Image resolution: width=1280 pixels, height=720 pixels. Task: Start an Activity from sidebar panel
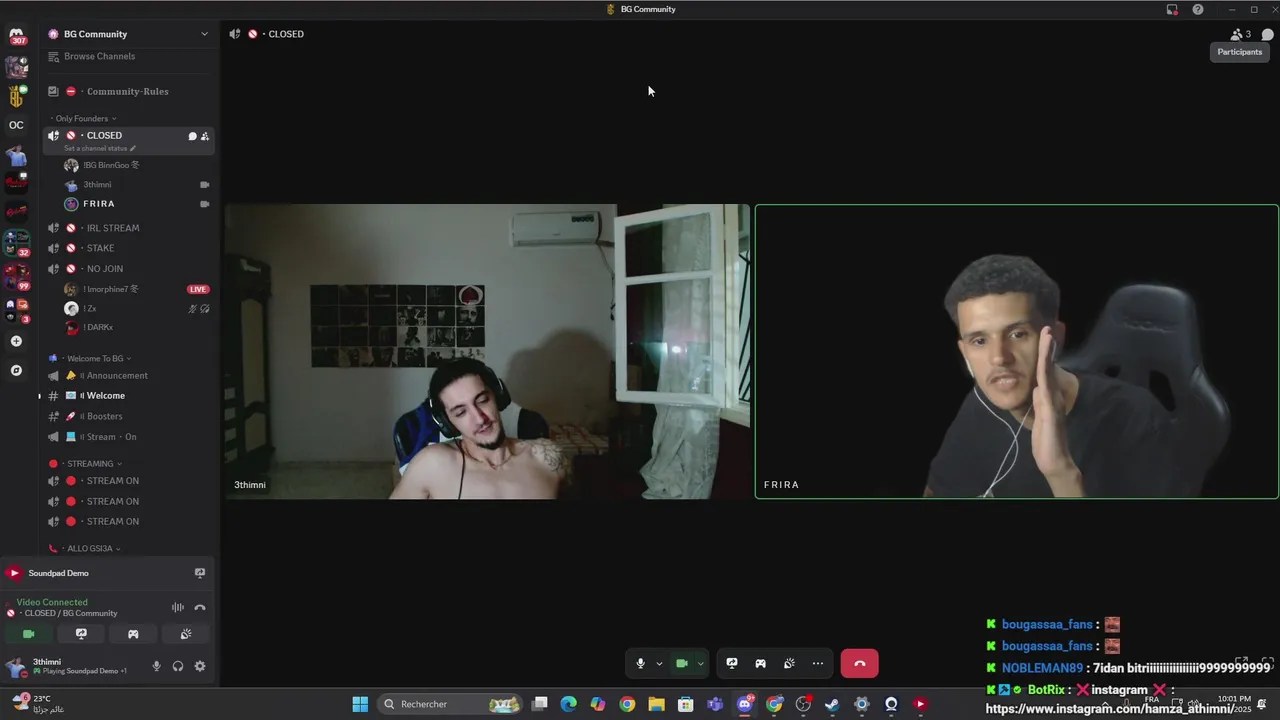point(133,634)
